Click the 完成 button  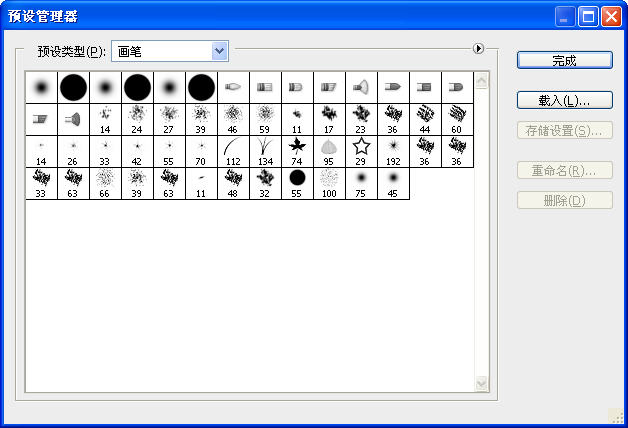pos(564,61)
